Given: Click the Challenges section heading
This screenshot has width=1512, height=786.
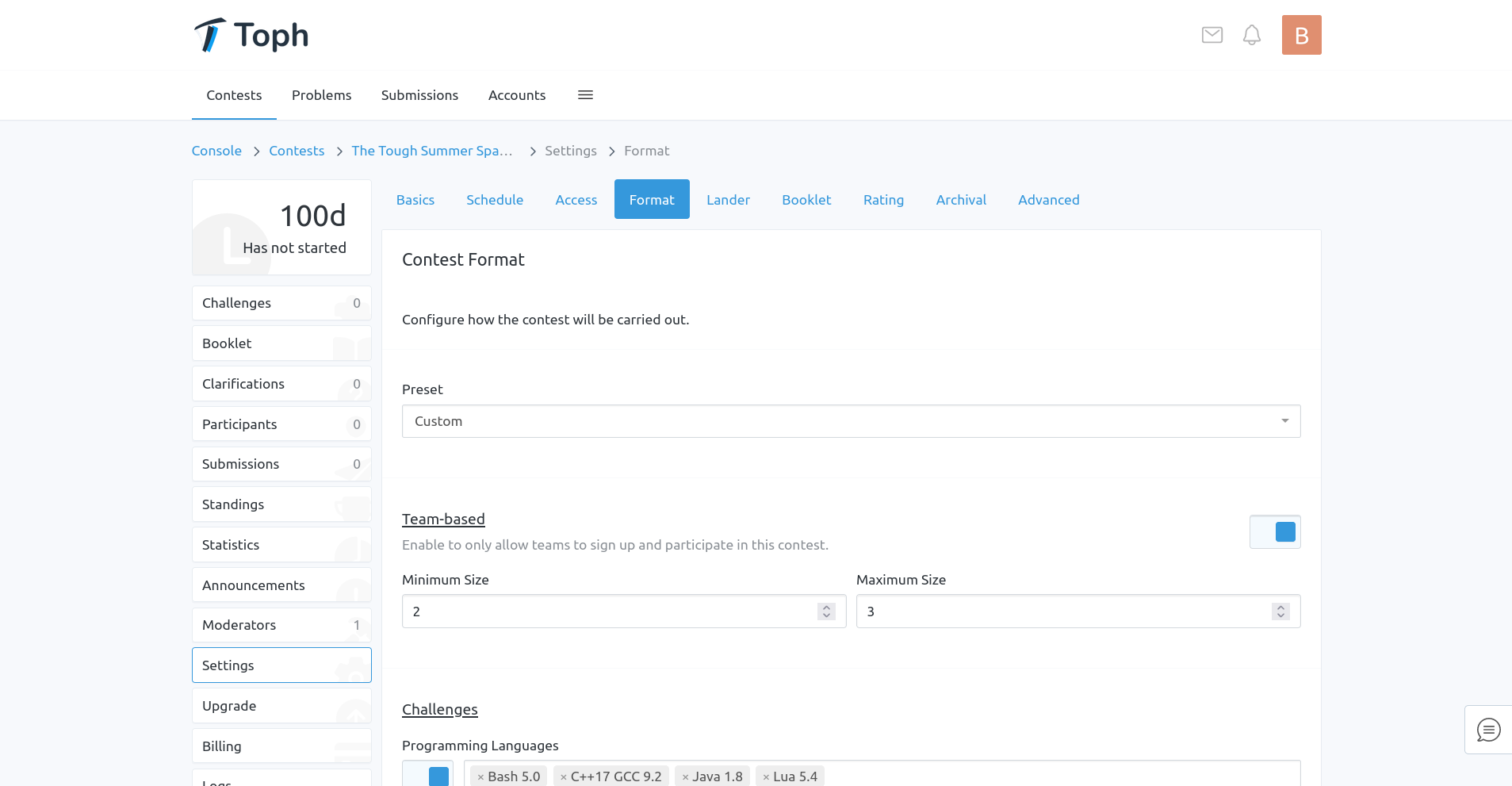Looking at the screenshot, I should pyautogui.click(x=439, y=710).
